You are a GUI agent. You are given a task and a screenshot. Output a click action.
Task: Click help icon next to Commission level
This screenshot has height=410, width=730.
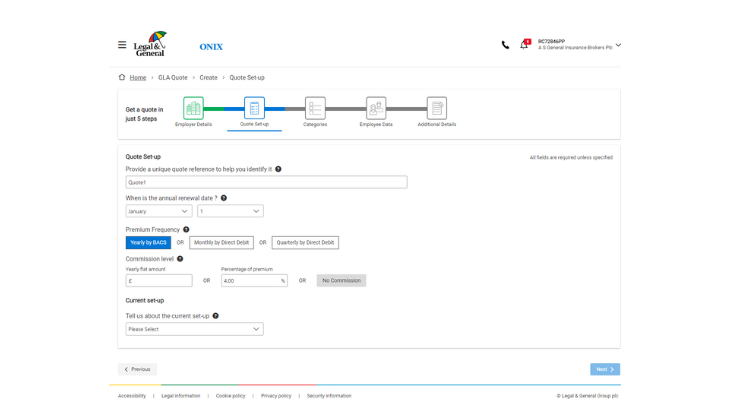click(180, 259)
